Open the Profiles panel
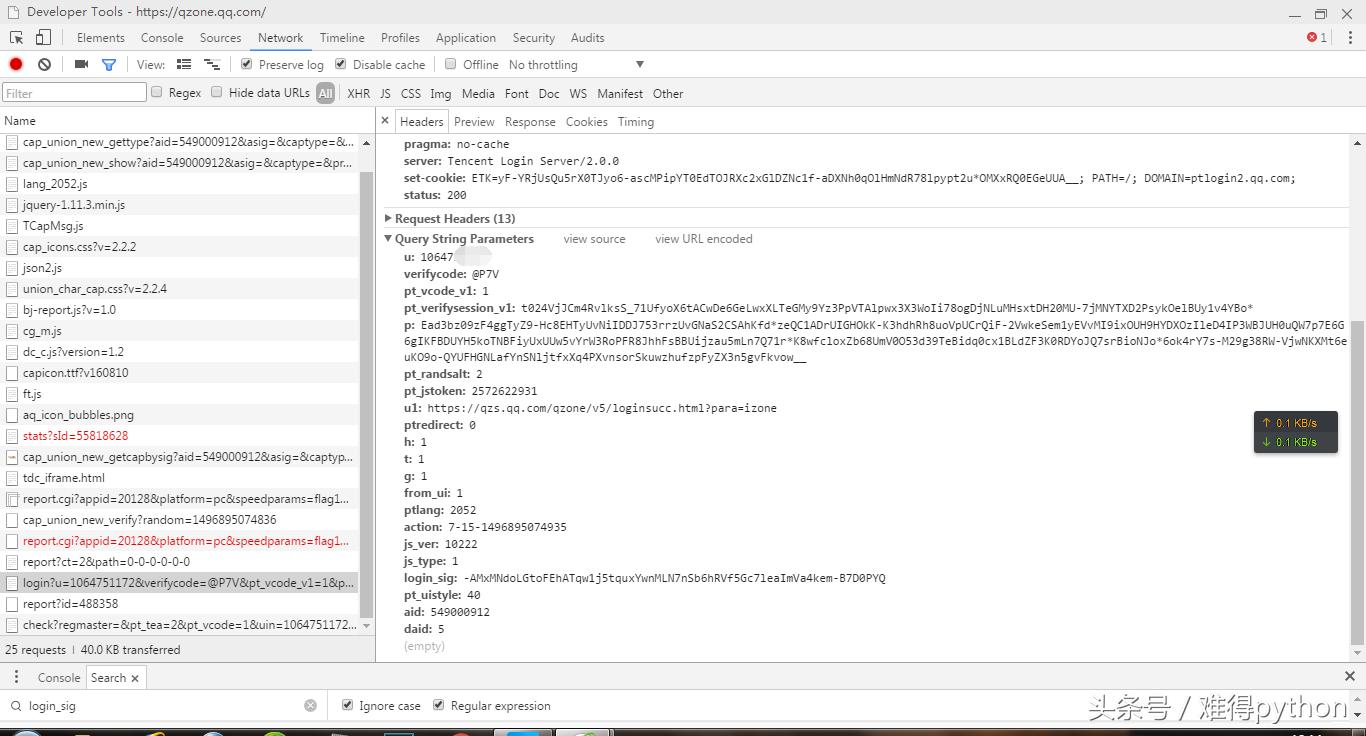The image size is (1366, 736). (x=400, y=38)
